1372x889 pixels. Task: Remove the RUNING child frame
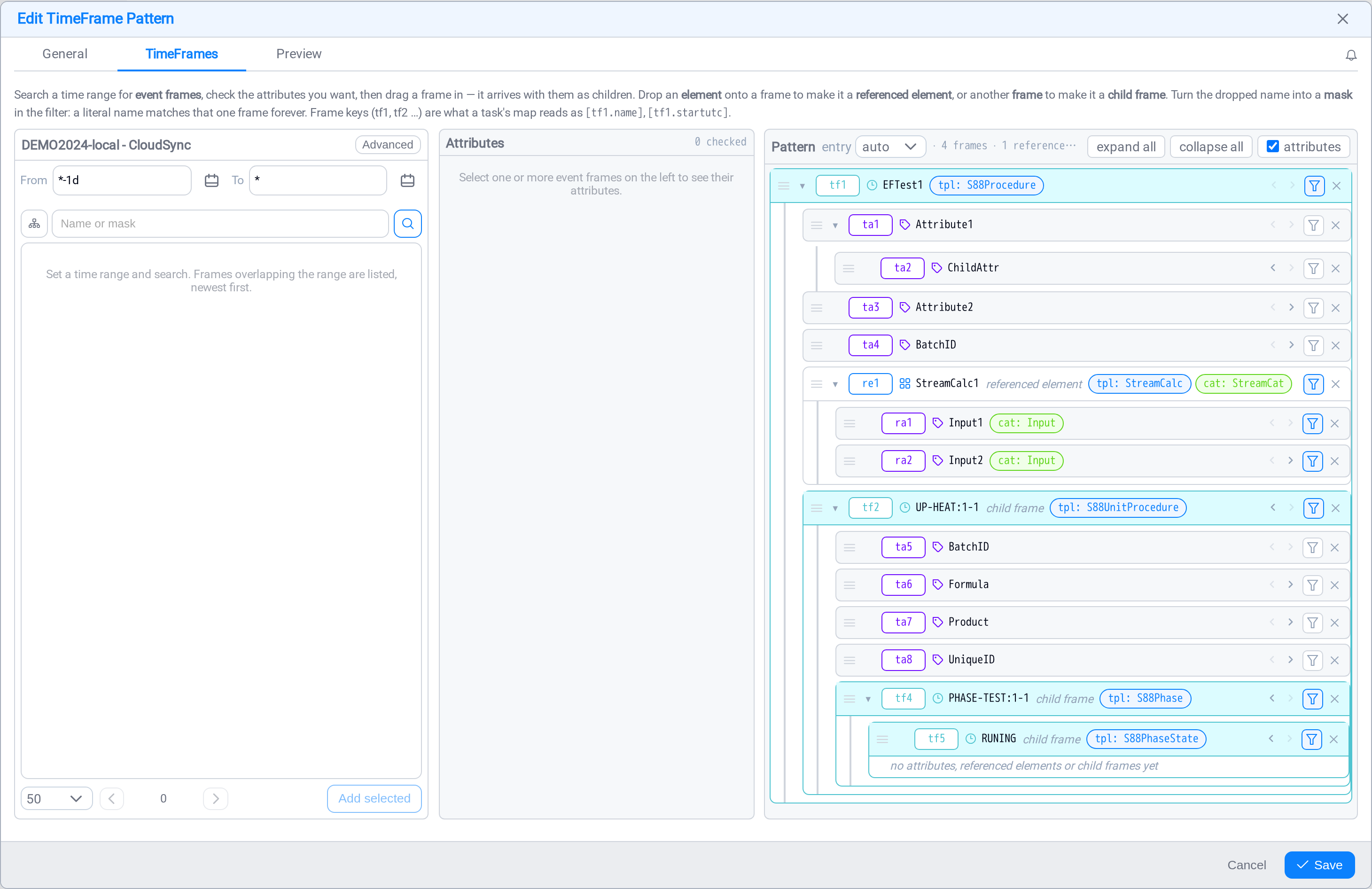click(1333, 739)
